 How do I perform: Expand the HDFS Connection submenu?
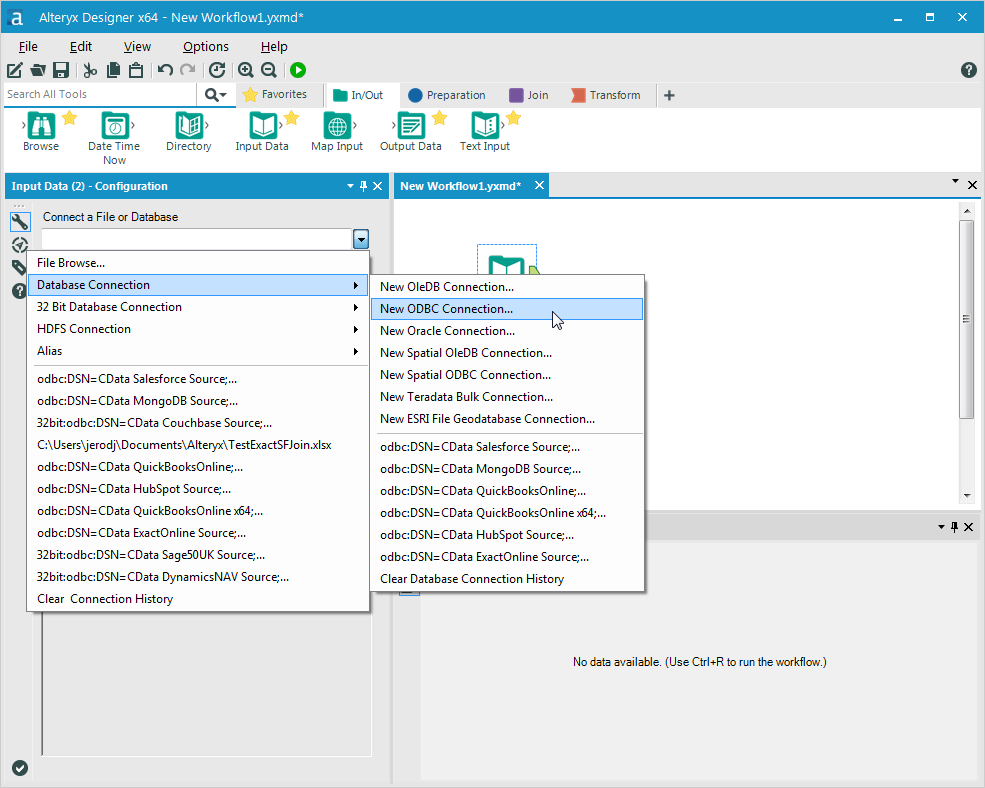pyautogui.click(x=198, y=329)
